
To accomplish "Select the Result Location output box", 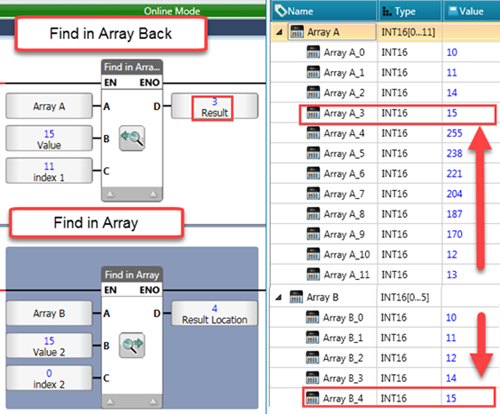I will (215, 313).
